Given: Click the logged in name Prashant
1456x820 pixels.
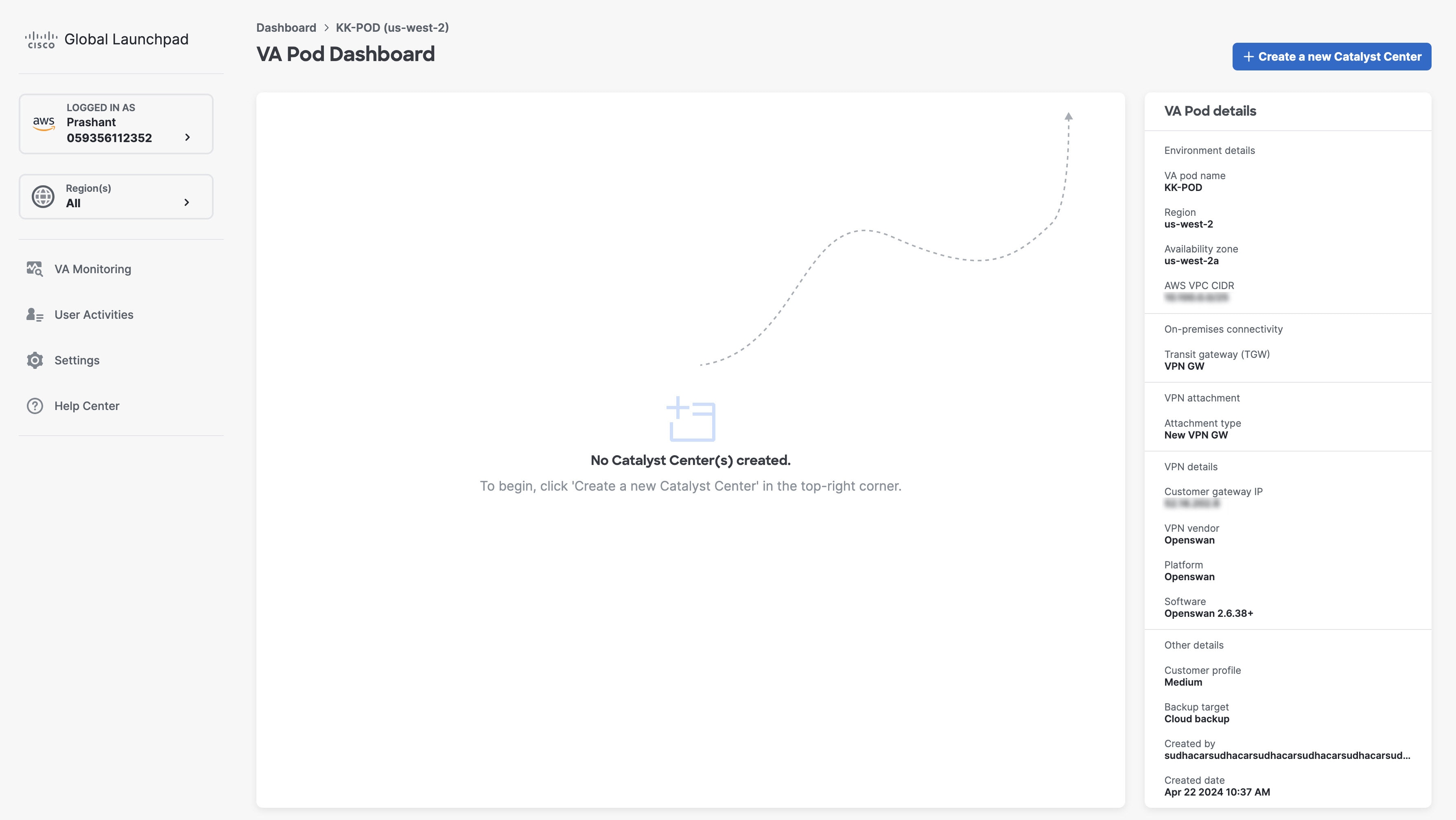Looking at the screenshot, I should click(91, 122).
